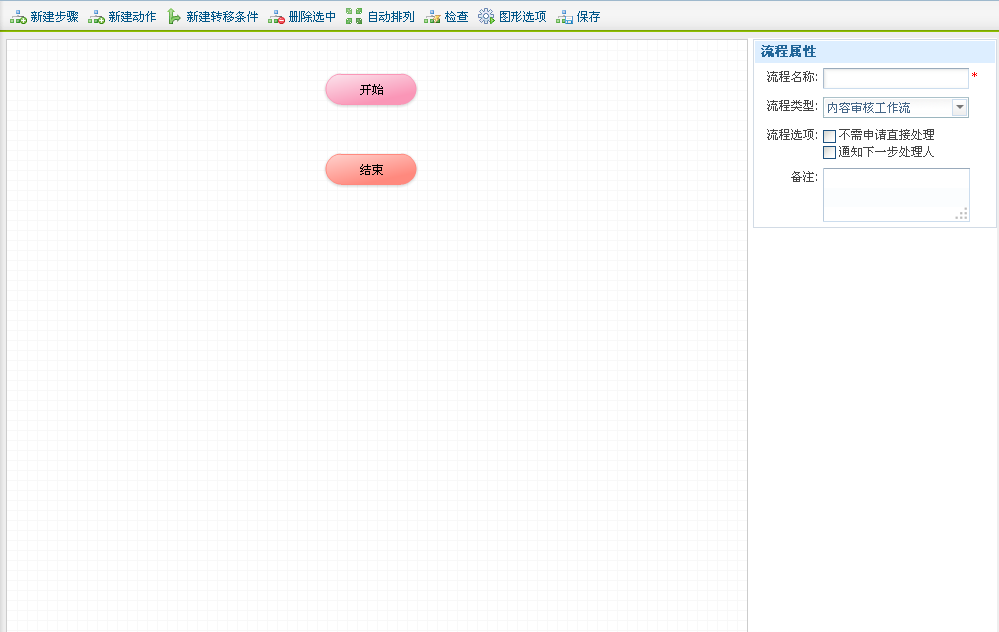Open the 内容审核工作流 combo box
Image resolution: width=999 pixels, height=632 pixels.
[886, 108]
